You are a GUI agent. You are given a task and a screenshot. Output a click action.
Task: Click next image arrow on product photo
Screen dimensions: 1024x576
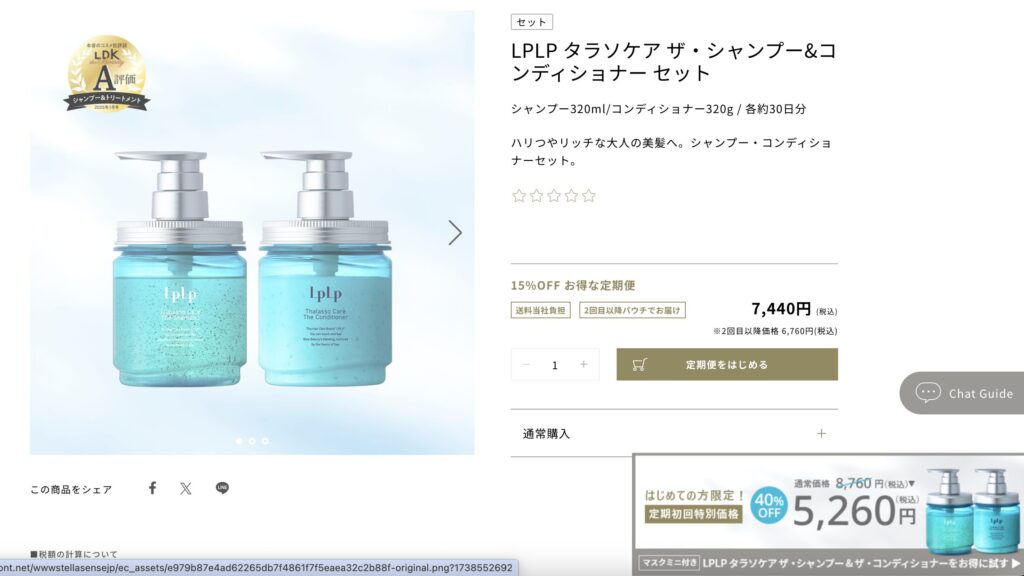point(455,232)
